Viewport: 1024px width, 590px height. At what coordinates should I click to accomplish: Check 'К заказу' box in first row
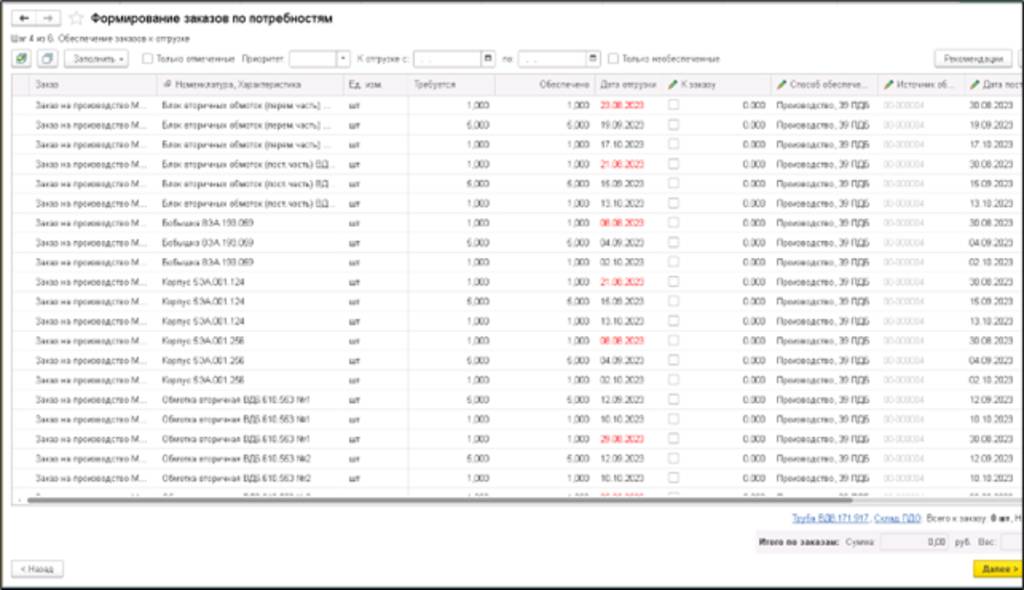pos(673,105)
